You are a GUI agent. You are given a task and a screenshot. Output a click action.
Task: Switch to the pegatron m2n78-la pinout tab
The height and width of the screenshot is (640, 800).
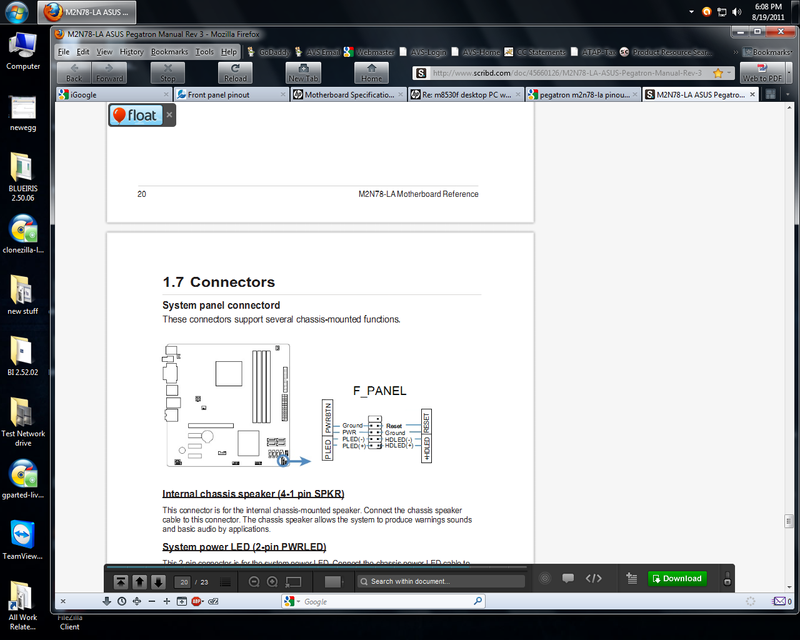click(x=583, y=94)
